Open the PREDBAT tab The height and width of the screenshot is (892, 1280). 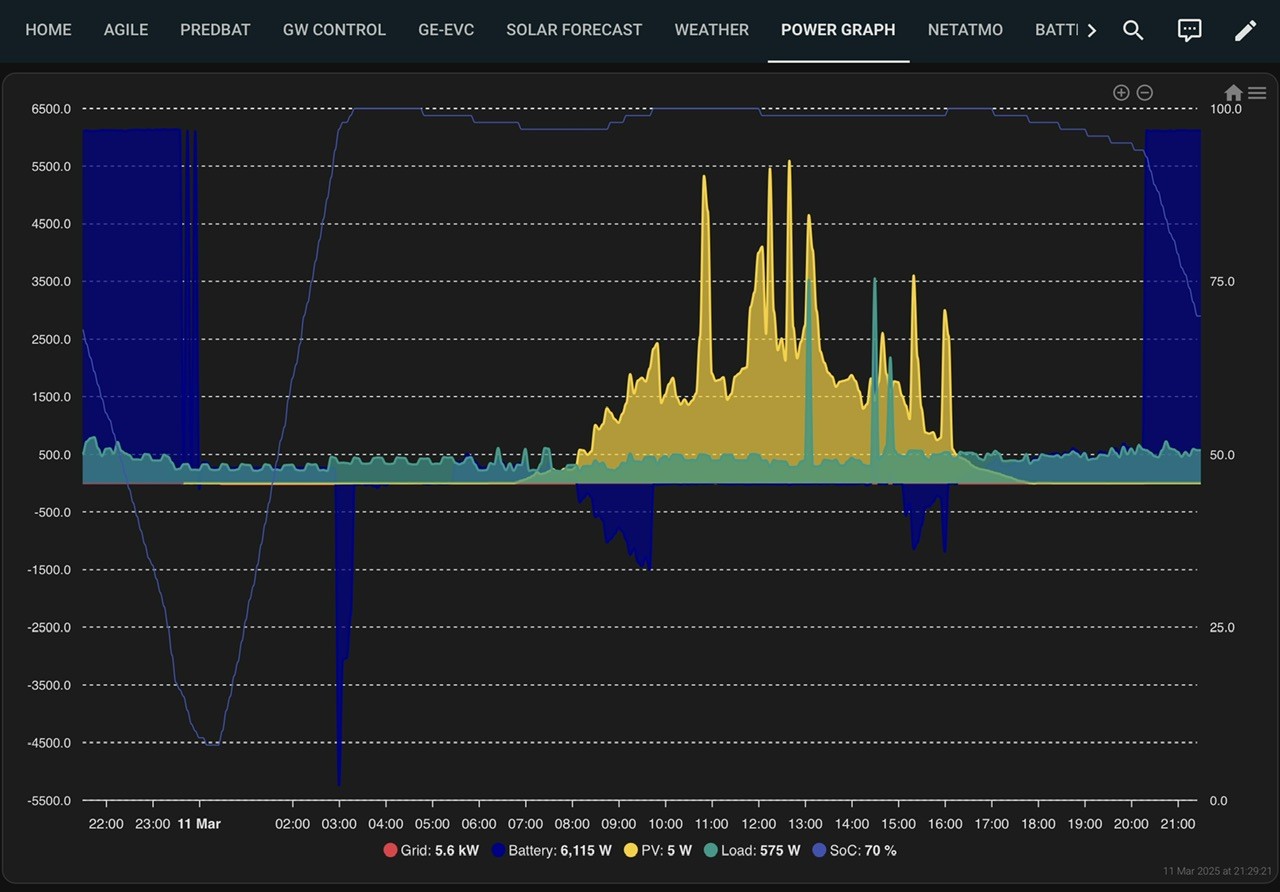(x=215, y=30)
